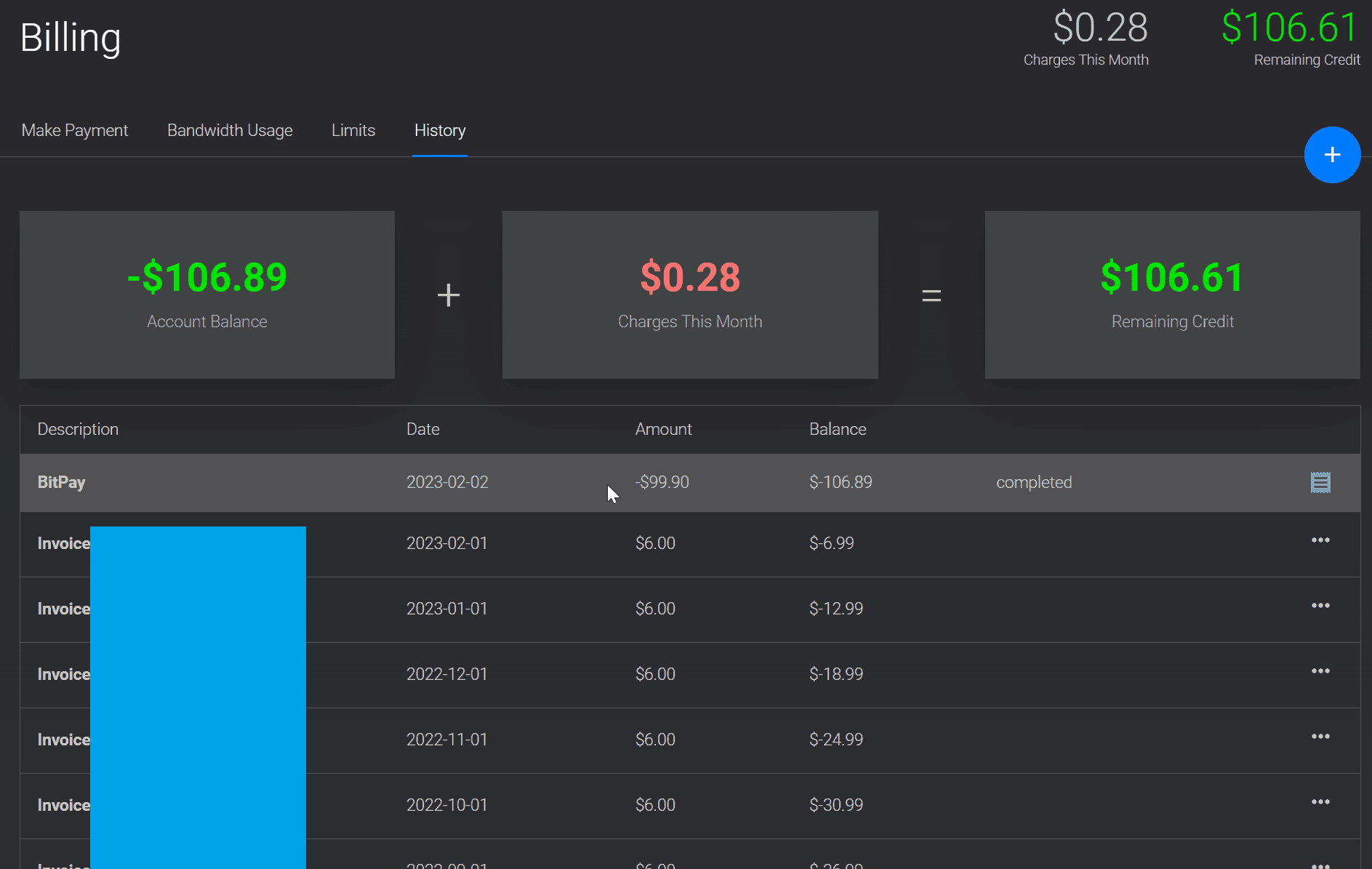Open the Bandwidth Usage tab
Viewport: 1372px width, 869px height.
(230, 130)
